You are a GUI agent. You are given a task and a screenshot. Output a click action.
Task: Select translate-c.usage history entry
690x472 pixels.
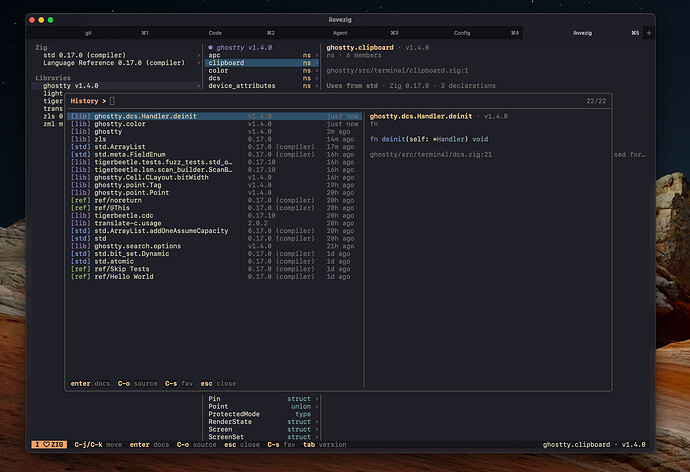[214, 223]
